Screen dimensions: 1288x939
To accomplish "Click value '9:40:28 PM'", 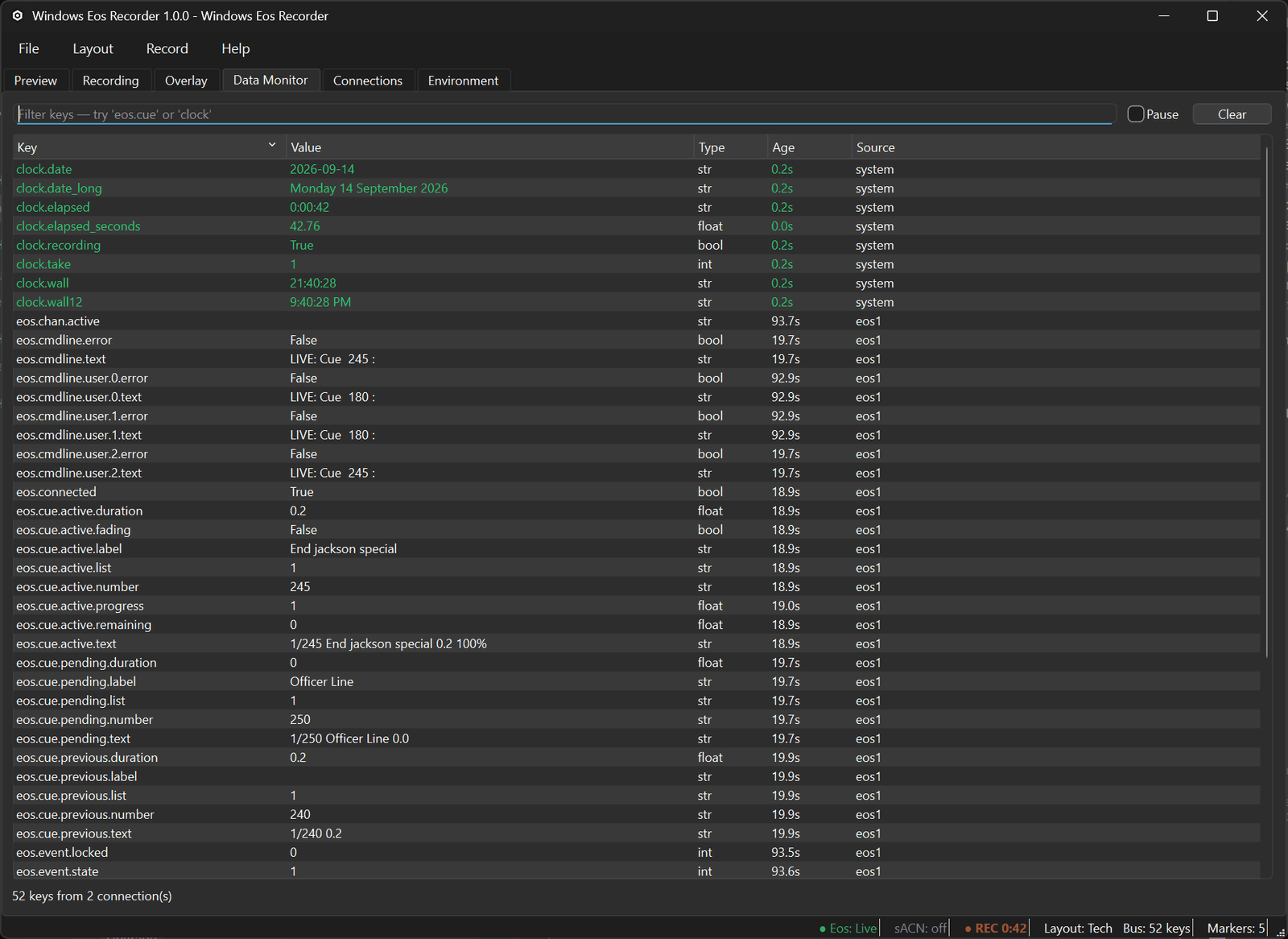I will 320,302.
